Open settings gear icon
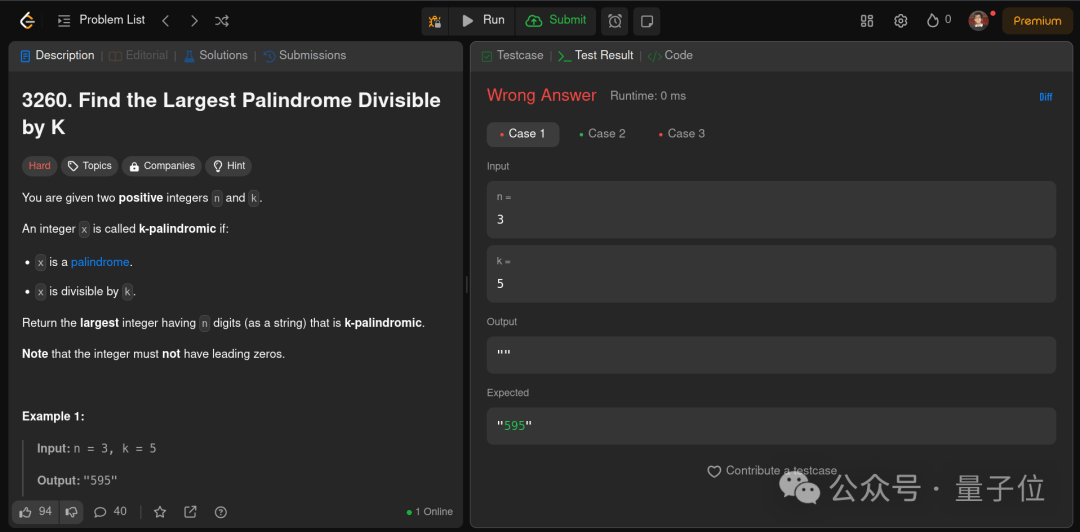This screenshot has height=532, width=1080. pyautogui.click(x=900, y=21)
